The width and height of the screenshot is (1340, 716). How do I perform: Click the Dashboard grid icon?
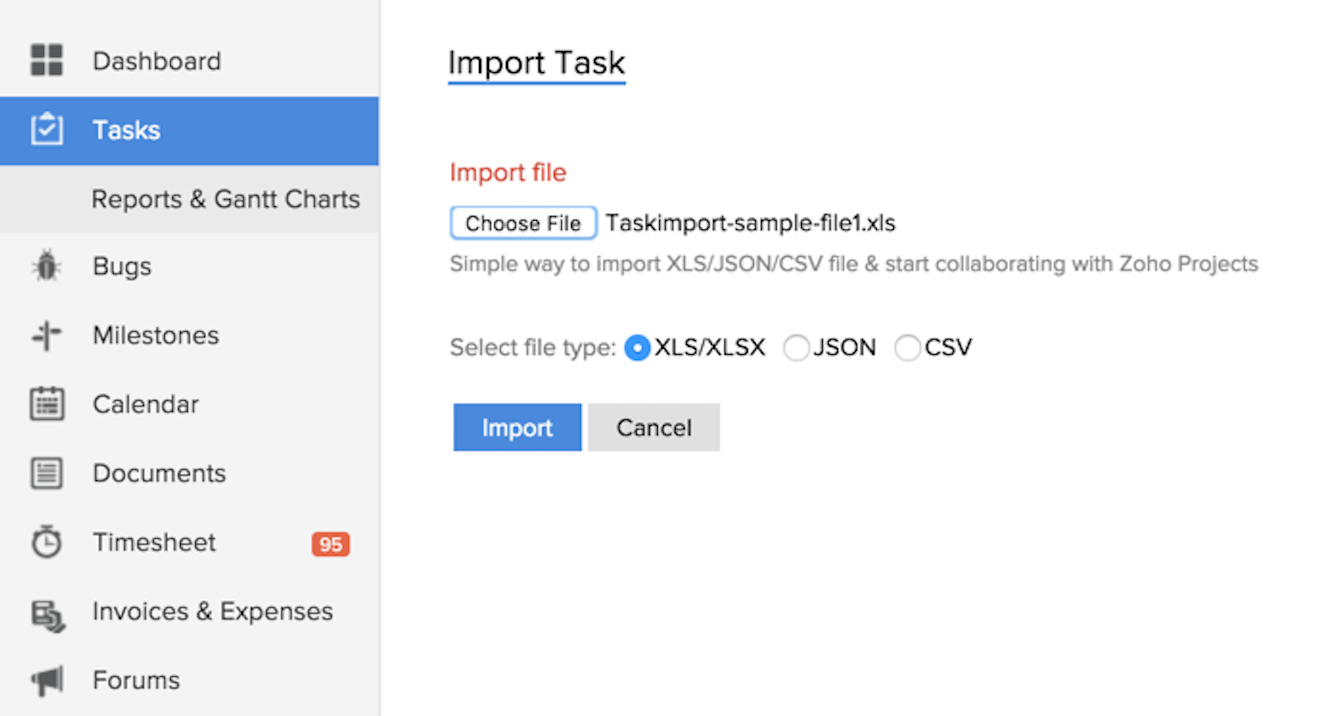pyautogui.click(x=47, y=60)
